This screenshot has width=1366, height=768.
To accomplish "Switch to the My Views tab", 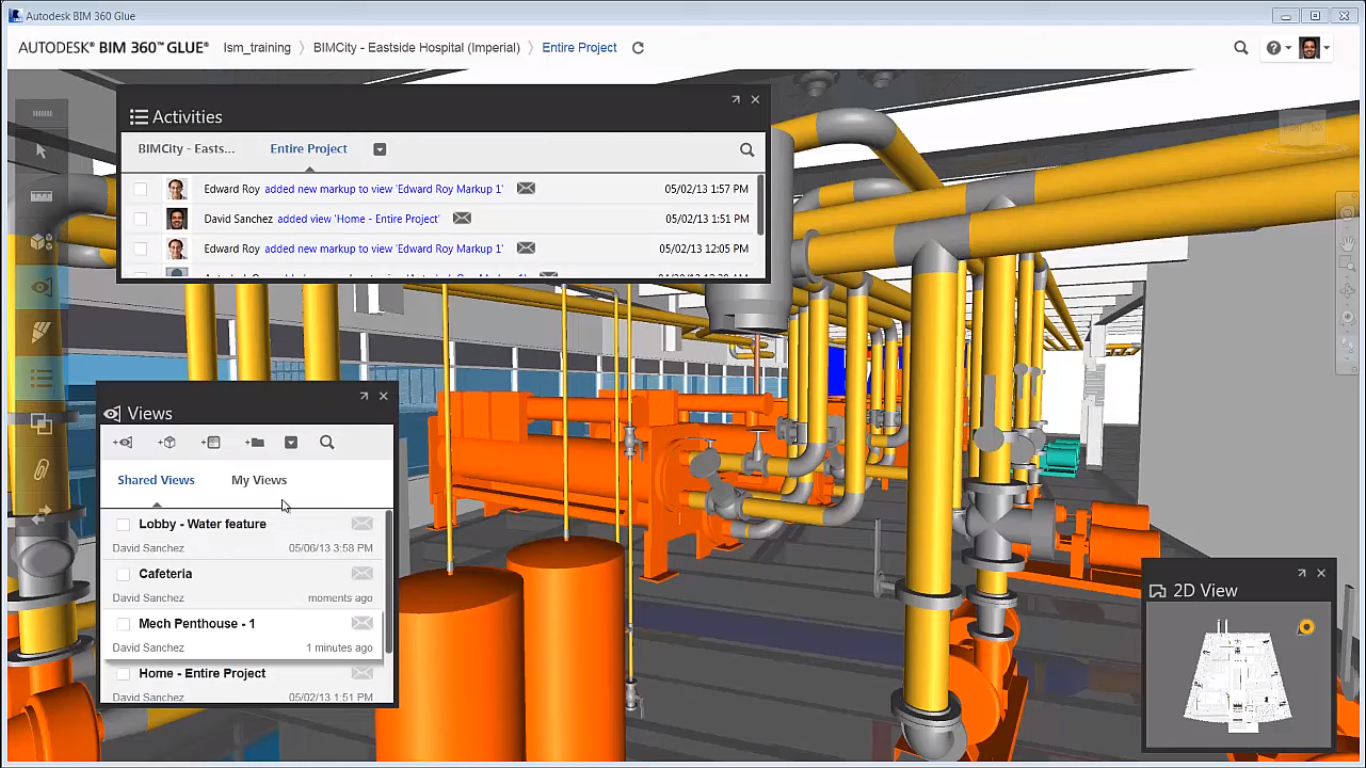I will [x=259, y=480].
